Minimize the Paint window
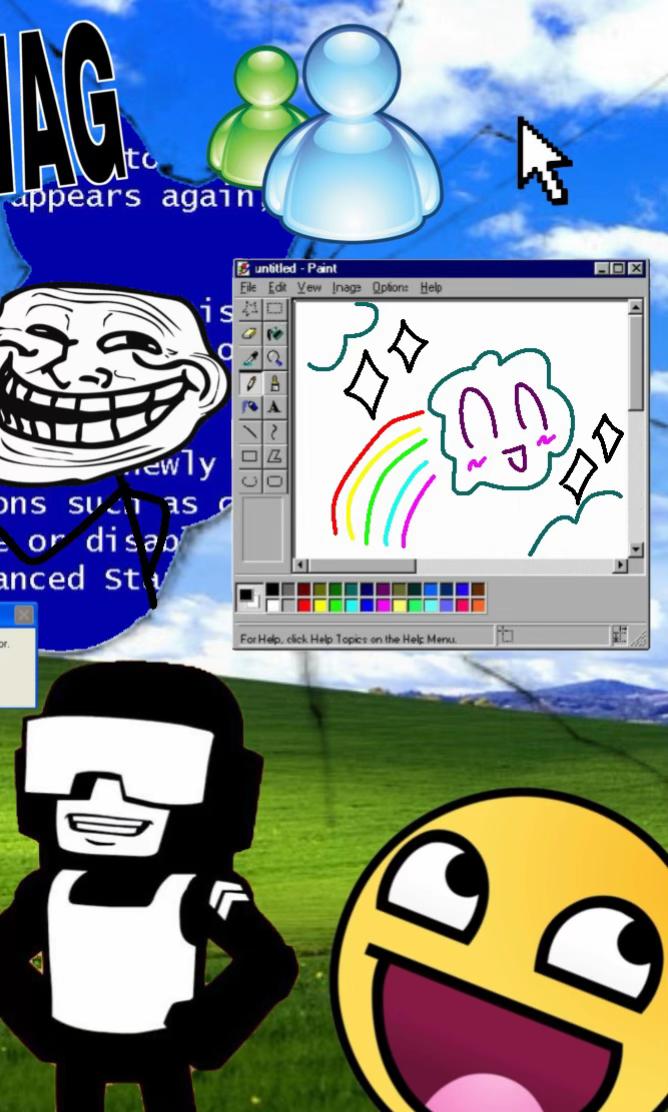The width and height of the screenshot is (668, 1112). pyautogui.click(x=601, y=269)
